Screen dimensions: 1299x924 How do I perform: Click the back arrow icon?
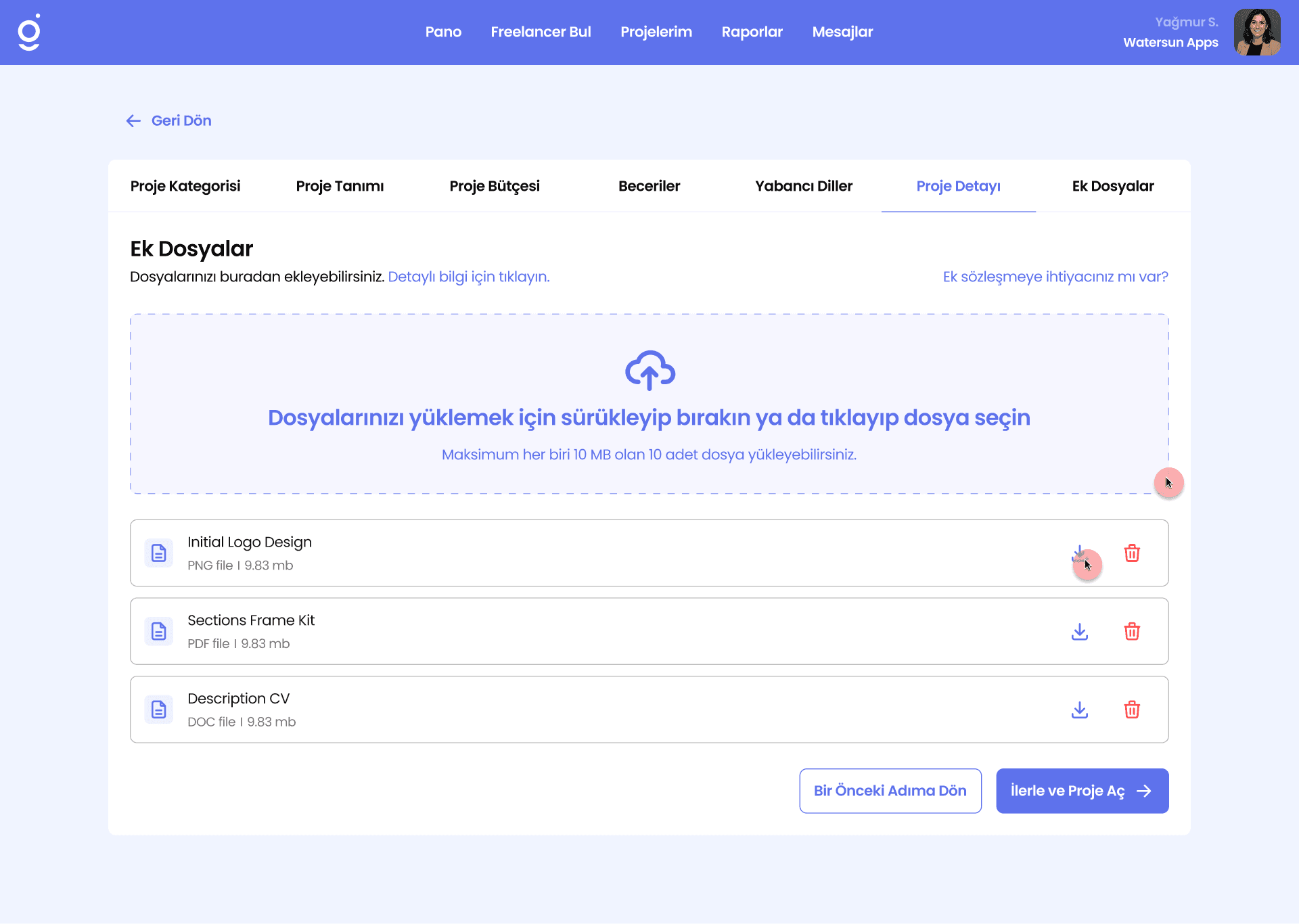pos(133,121)
